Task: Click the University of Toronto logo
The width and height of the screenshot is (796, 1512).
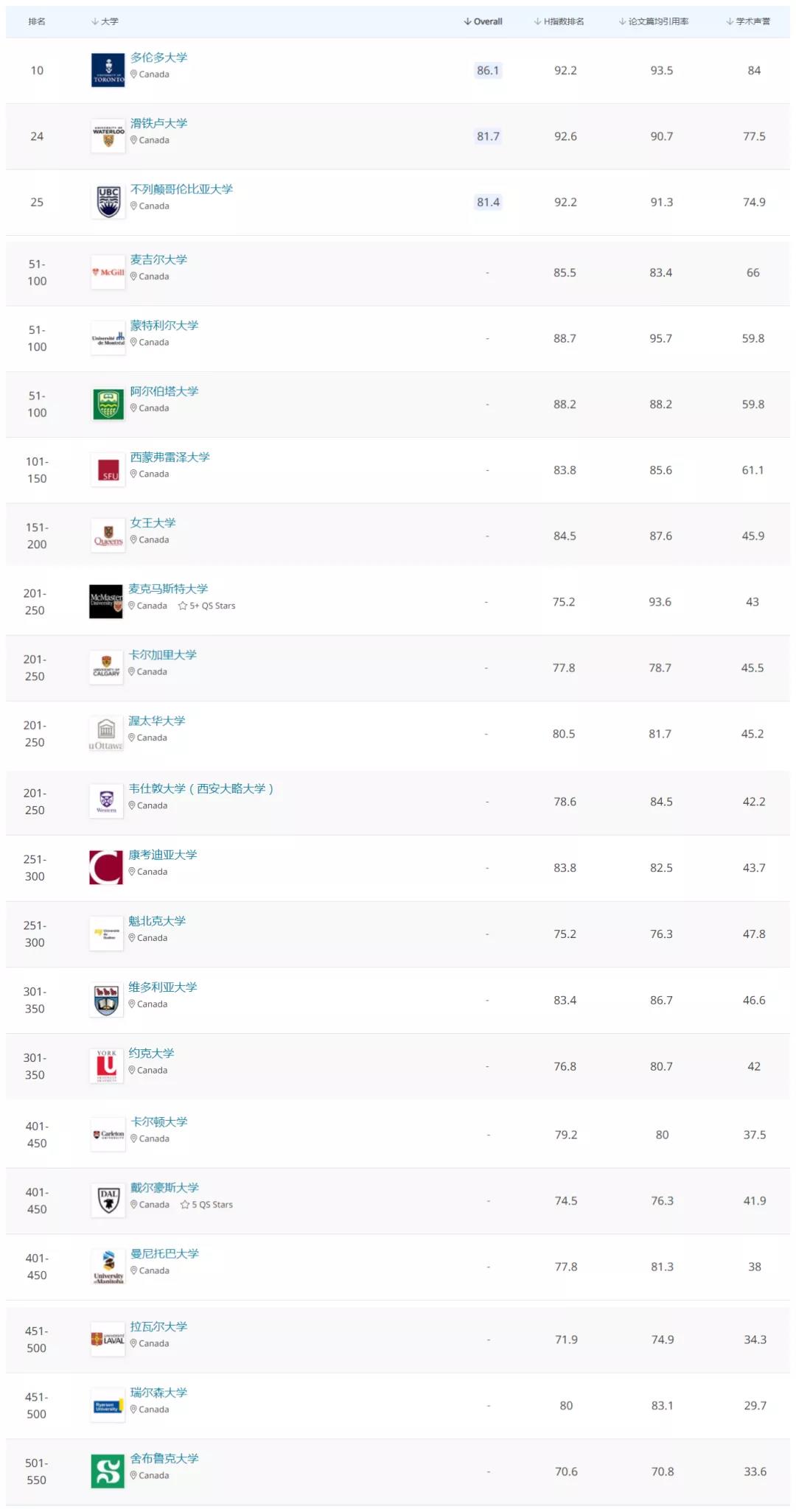Action: pos(108,71)
